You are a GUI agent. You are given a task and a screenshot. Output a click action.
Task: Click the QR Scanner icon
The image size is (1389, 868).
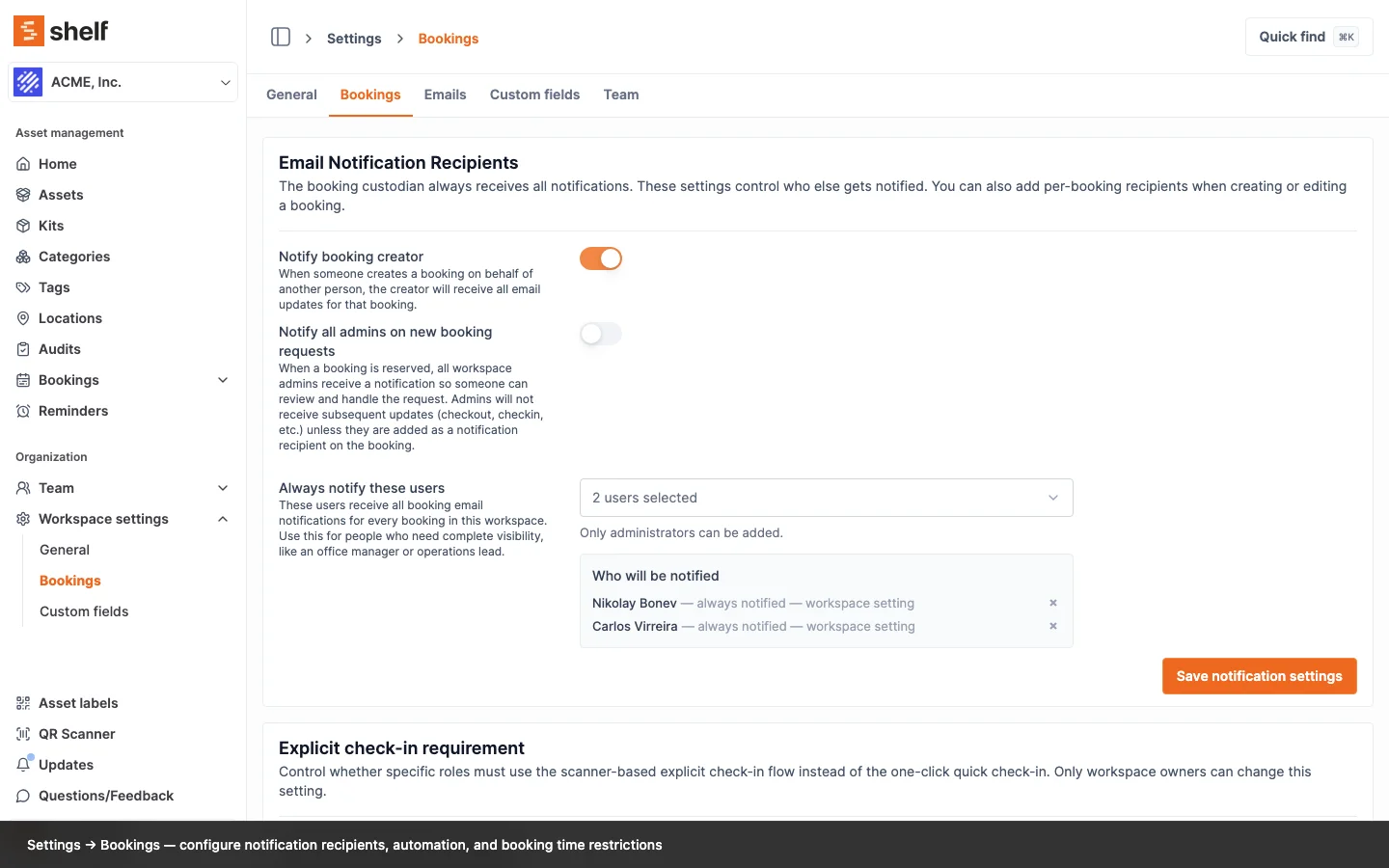23,734
